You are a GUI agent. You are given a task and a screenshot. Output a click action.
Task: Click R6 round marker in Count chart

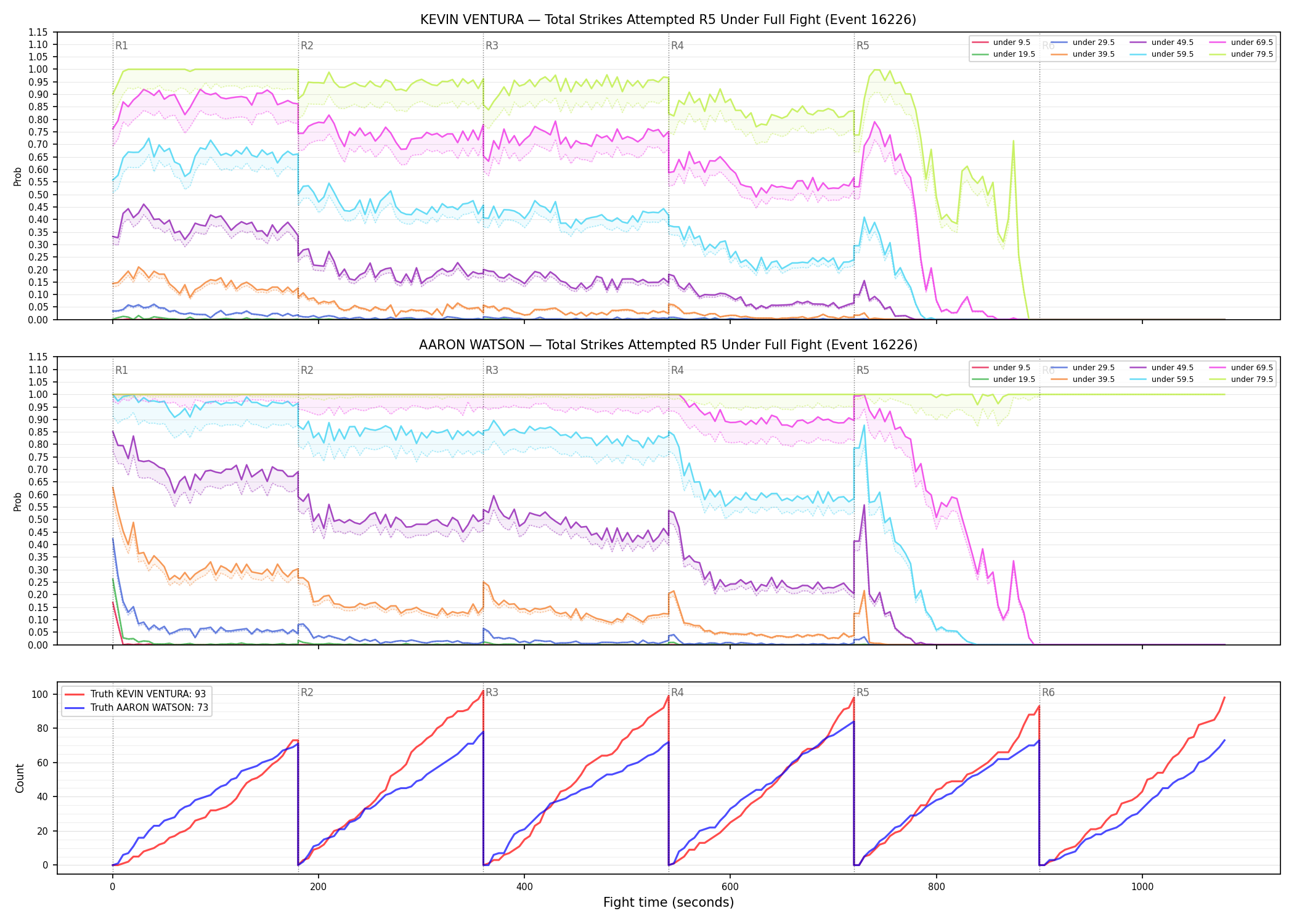[x=1048, y=692]
